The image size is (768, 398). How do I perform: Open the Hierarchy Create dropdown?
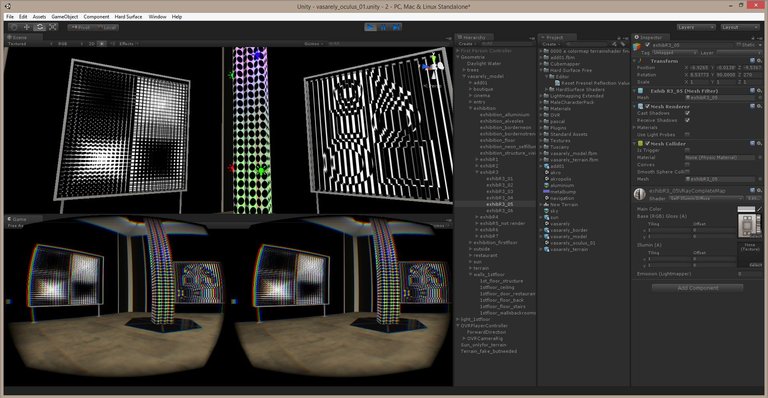click(467, 44)
